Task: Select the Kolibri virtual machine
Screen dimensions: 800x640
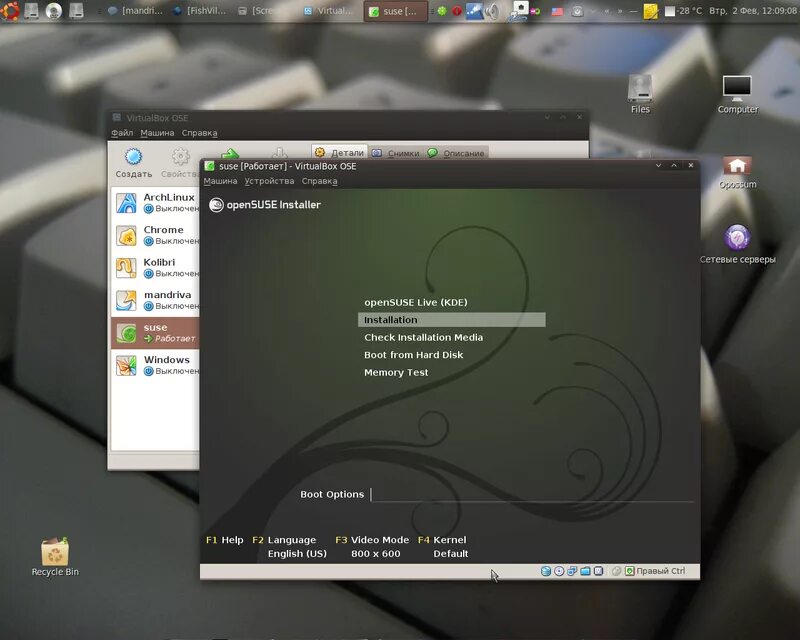Action: click(x=155, y=268)
